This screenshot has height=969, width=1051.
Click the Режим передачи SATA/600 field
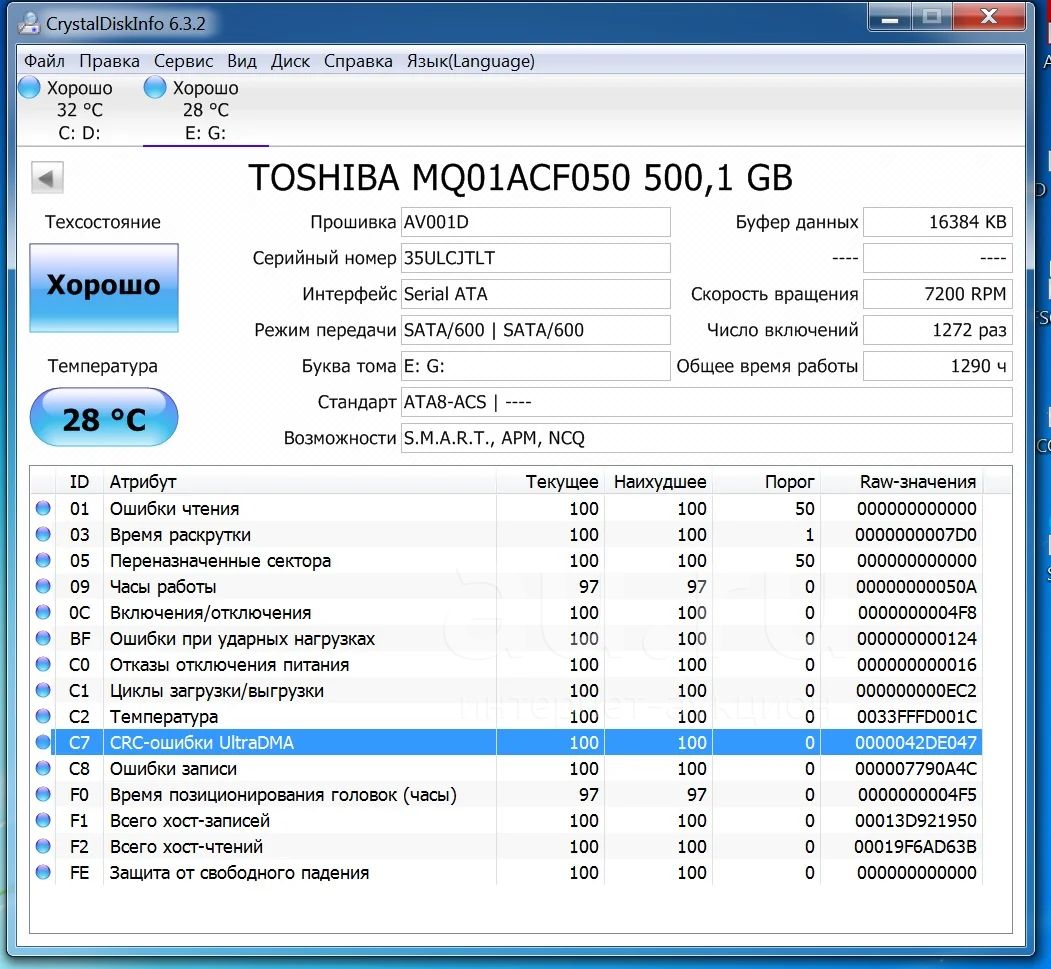click(536, 330)
